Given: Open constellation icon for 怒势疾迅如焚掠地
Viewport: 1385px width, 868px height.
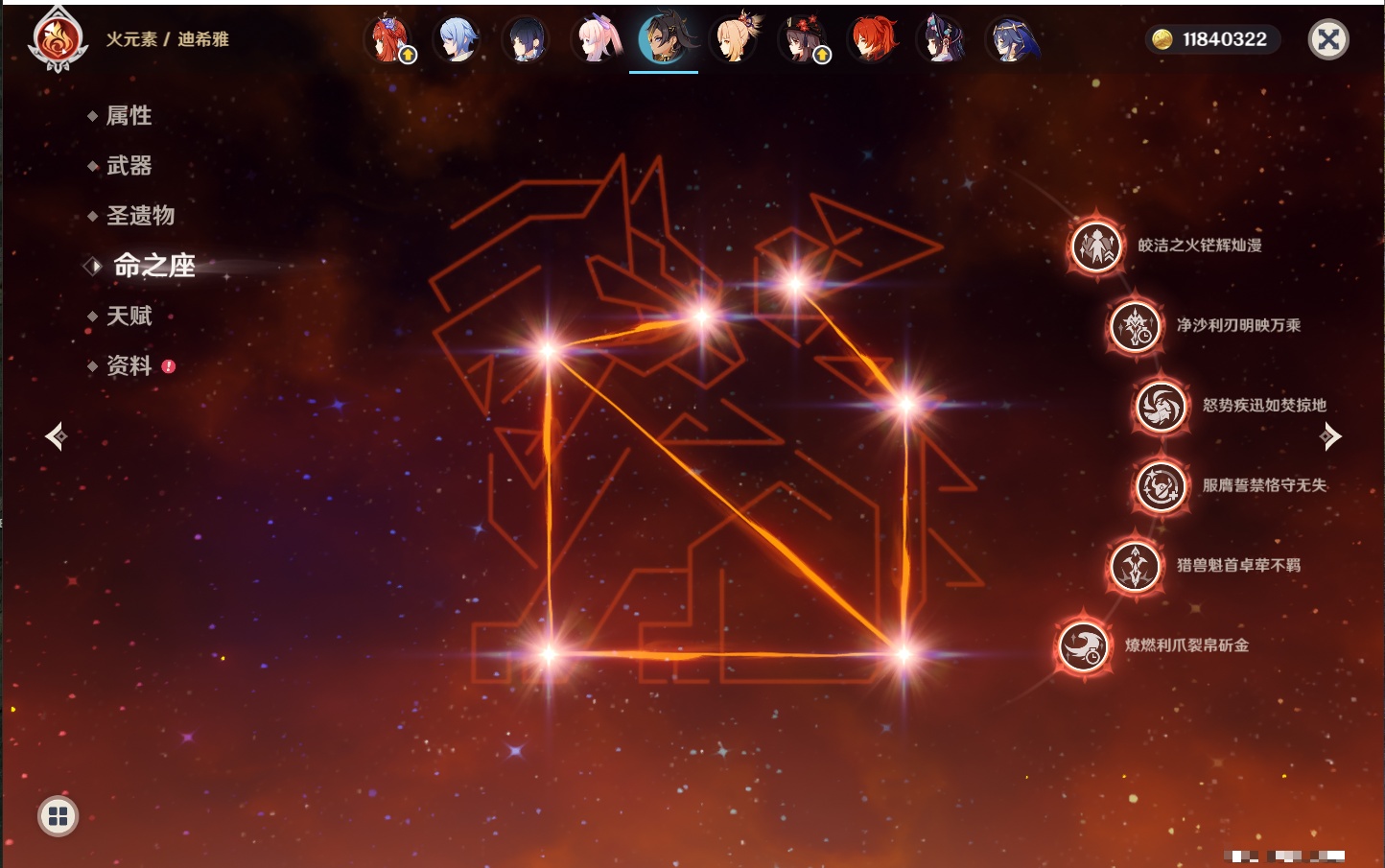Looking at the screenshot, I should pos(1162,406).
